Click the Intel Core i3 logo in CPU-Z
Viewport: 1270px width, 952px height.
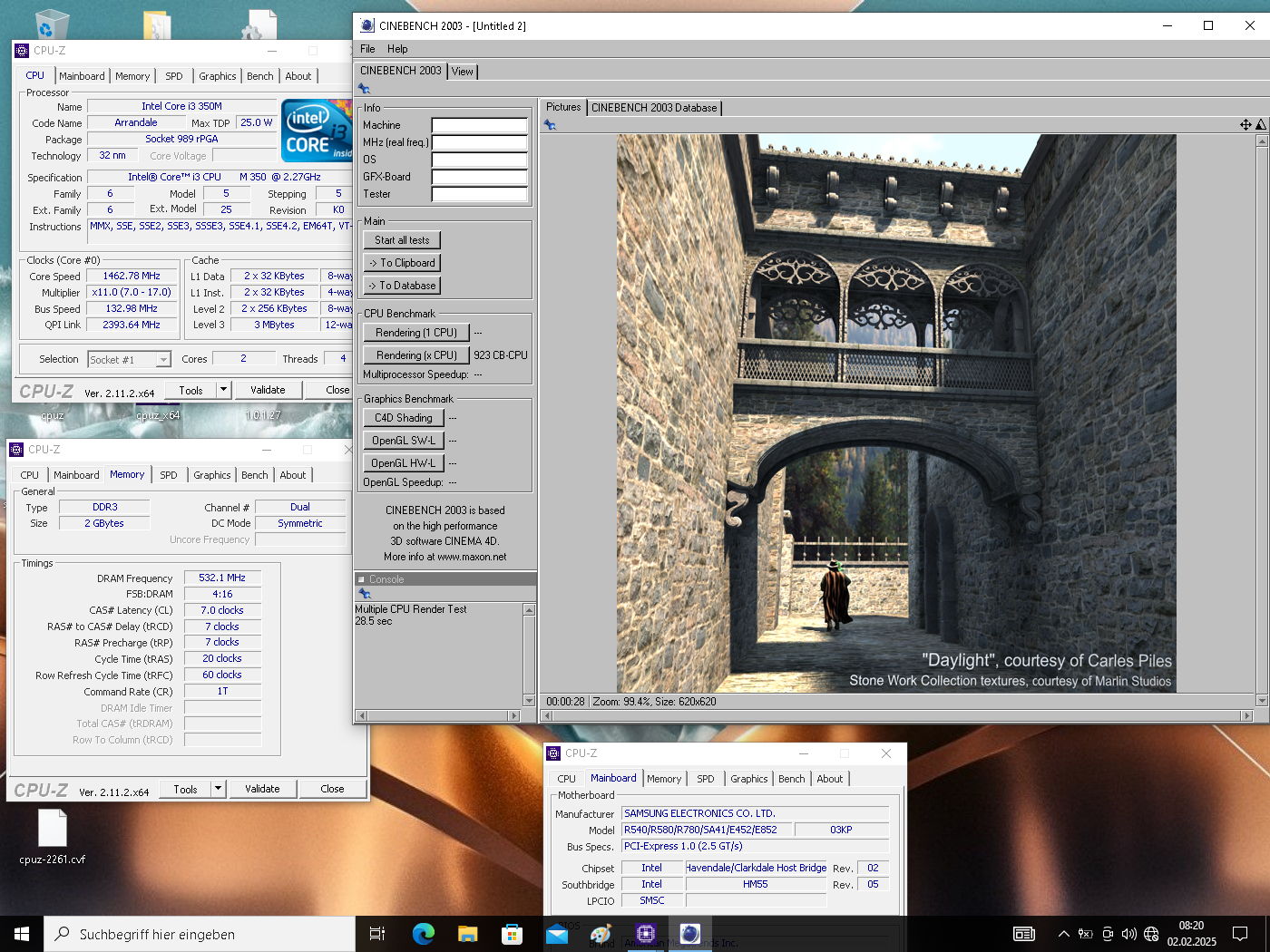click(316, 130)
